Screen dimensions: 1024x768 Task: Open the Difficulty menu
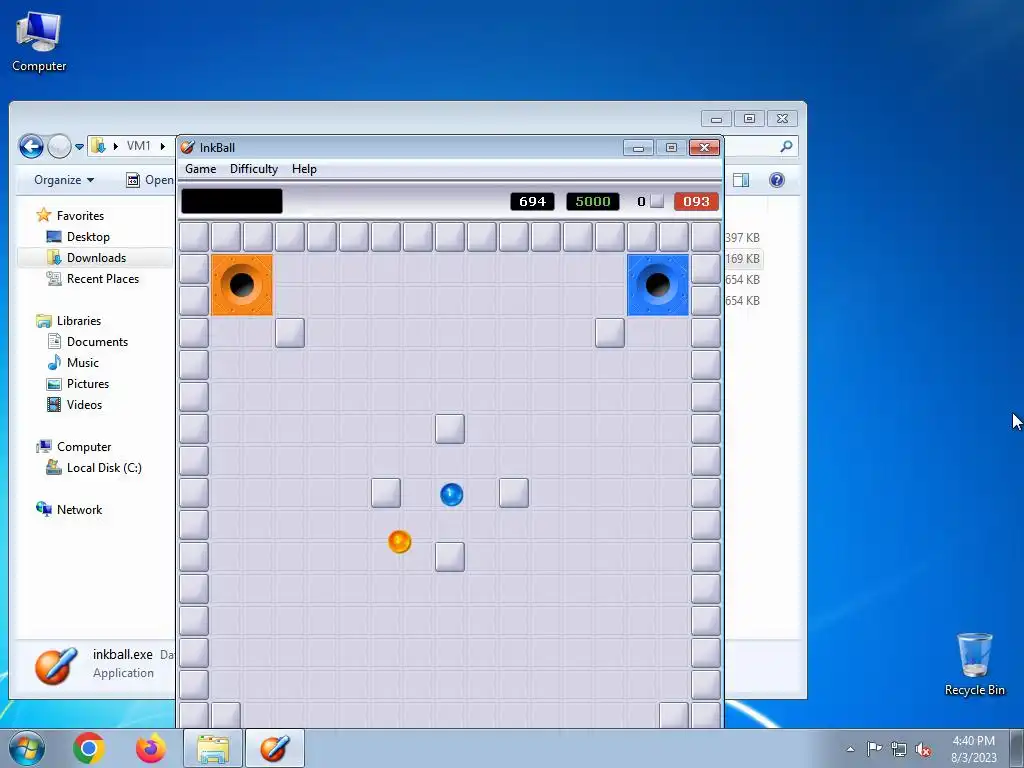tap(253, 169)
